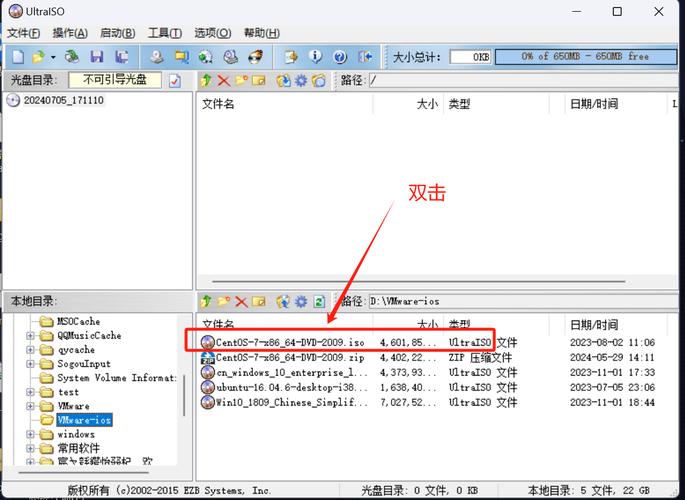Viewport: 685px width, 500px height.
Task: Click the extract icon in disc image toolbar
Action: tap(284, 80)
